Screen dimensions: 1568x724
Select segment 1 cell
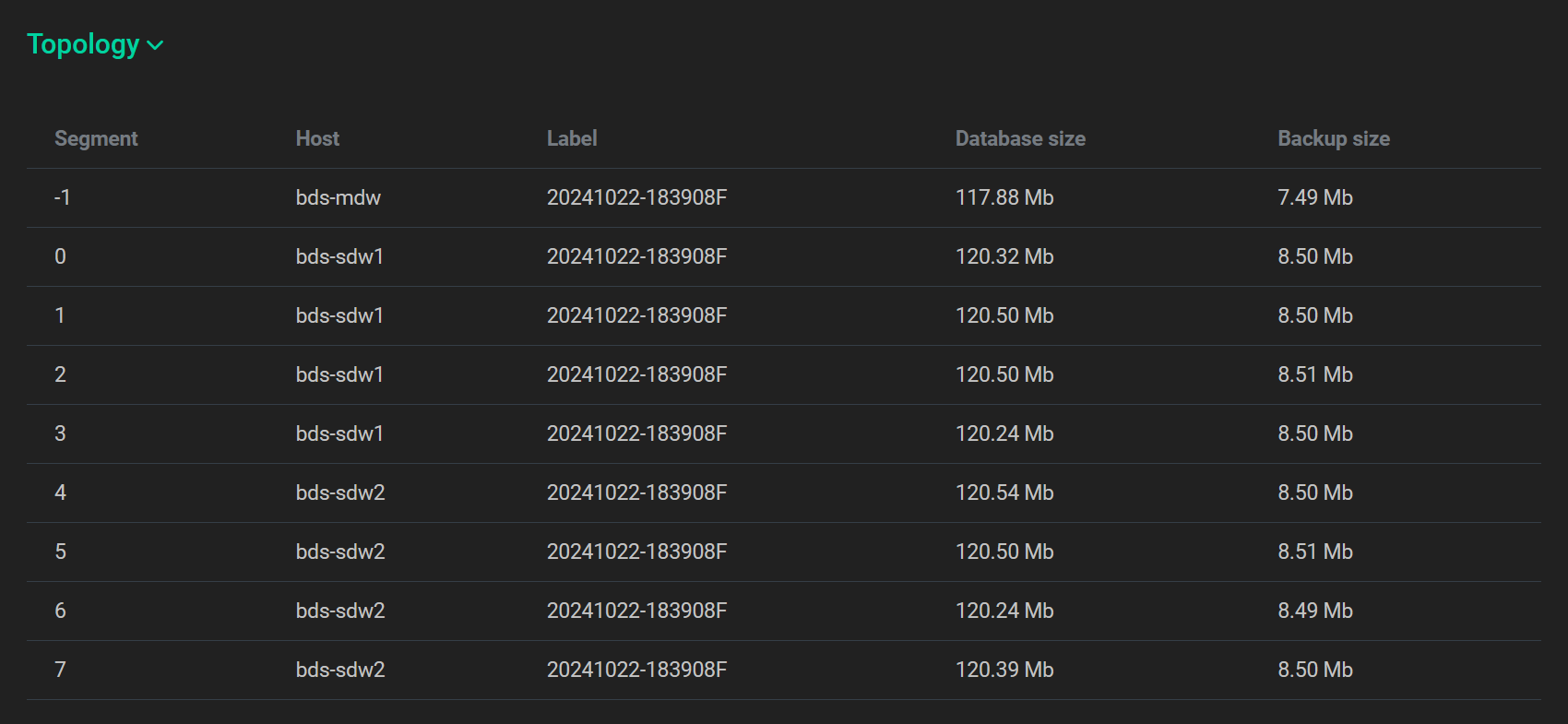[x=60, y=315]
